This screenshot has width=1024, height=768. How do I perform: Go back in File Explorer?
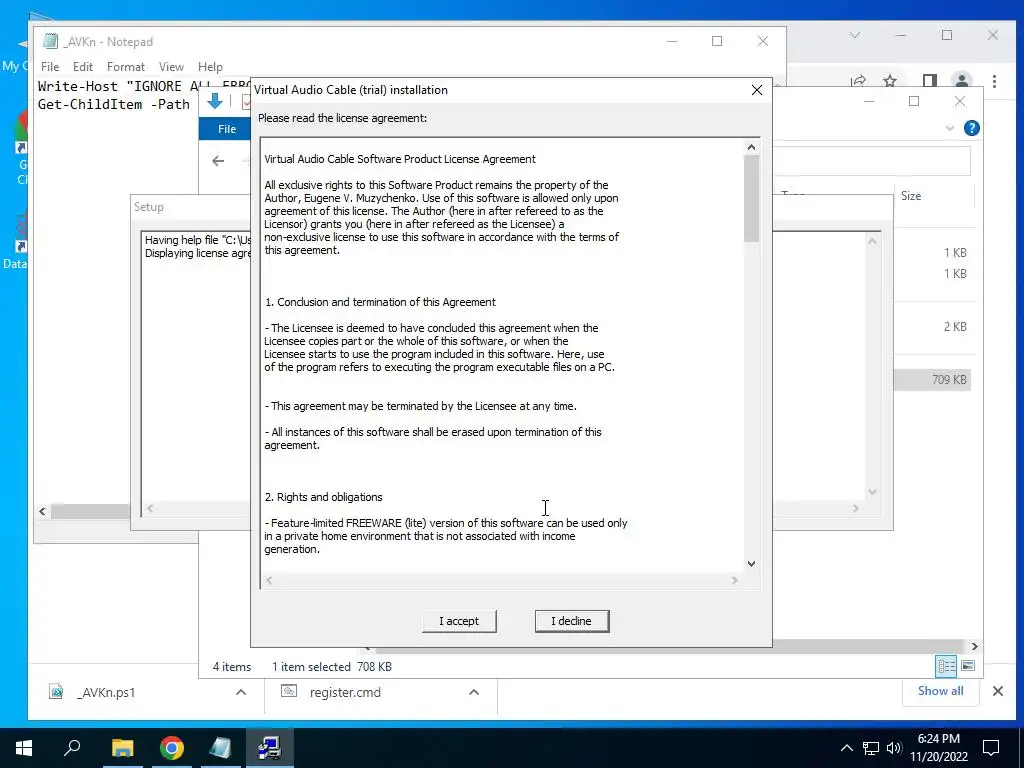pos(218,161)
